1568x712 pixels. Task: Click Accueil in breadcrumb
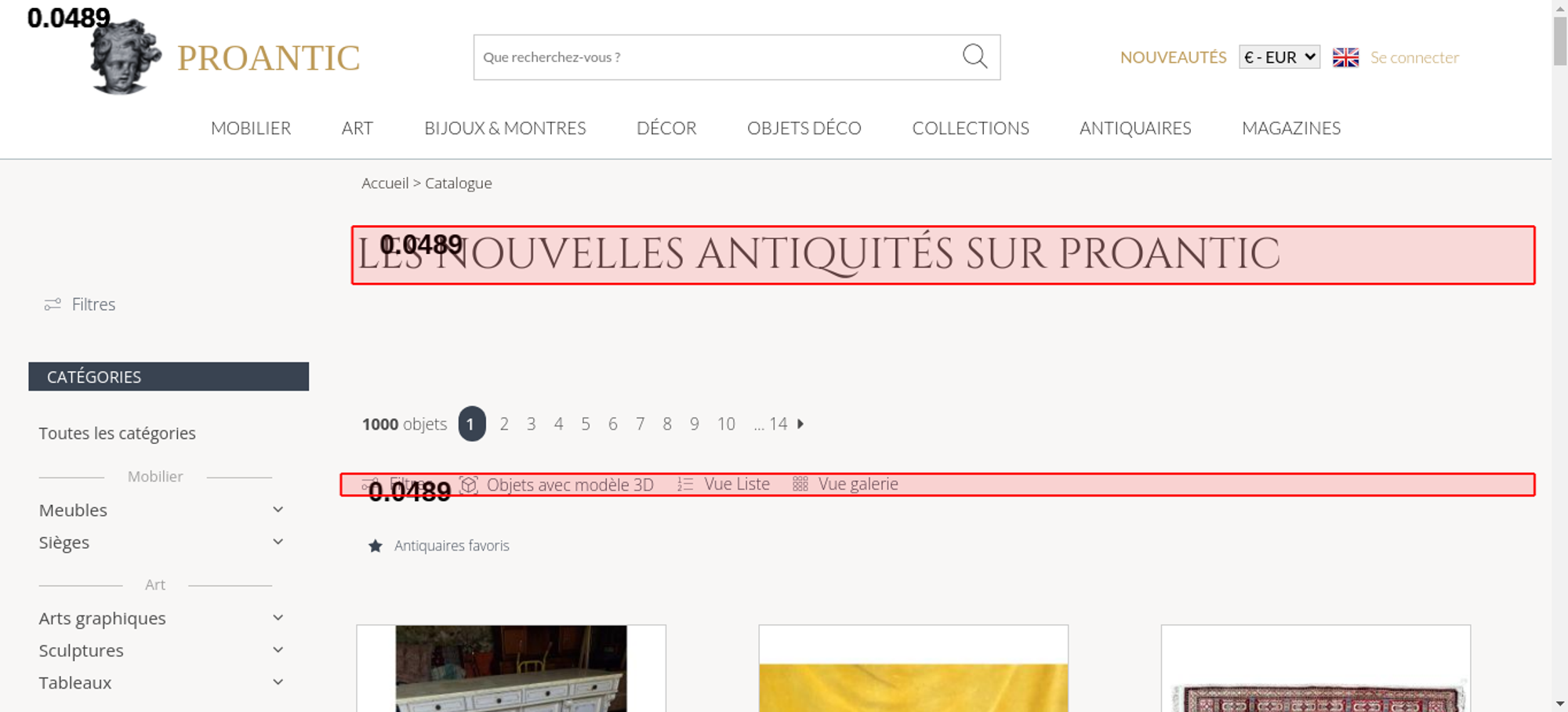tap(385, 183)
